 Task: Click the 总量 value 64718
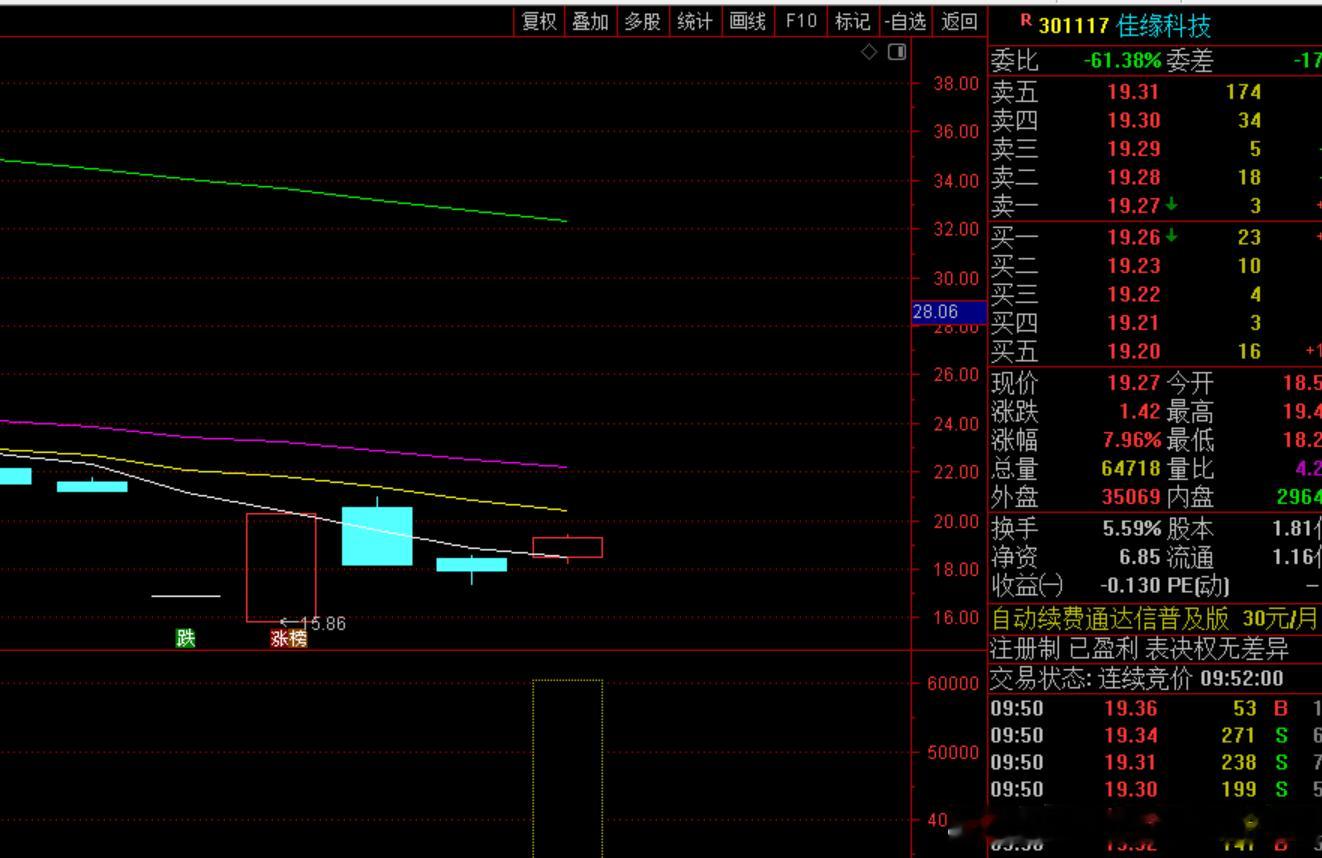click(1131, 468)
